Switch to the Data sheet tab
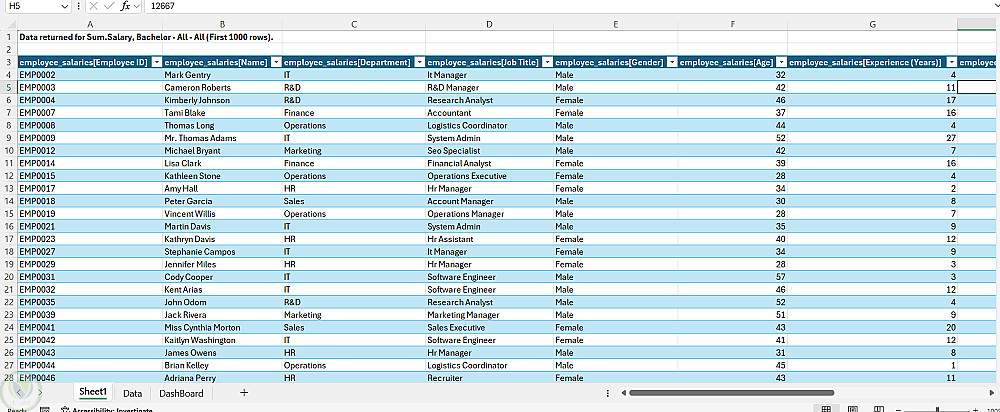 tap(133, 393)
